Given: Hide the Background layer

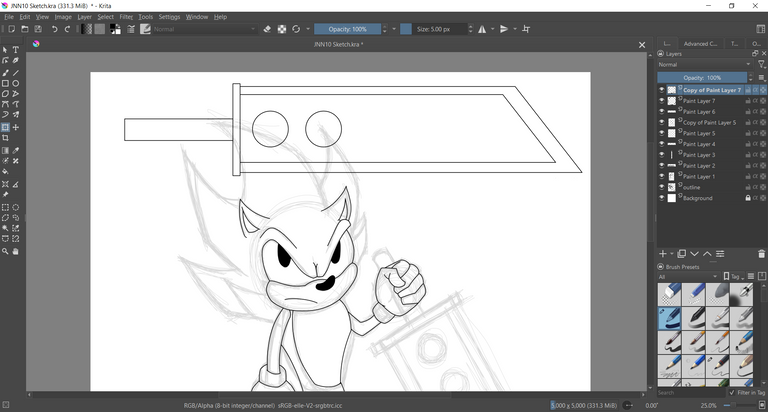Looking at the screenshot, I should (662, 198).
